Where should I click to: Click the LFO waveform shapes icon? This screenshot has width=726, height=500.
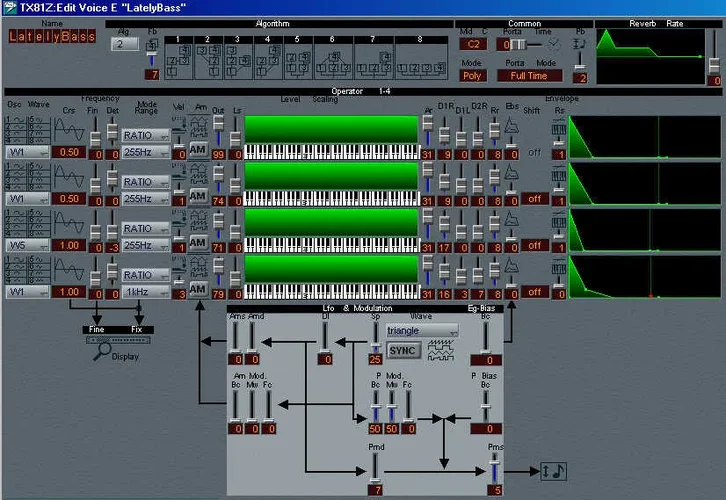pyautogui.click(x=440, y=350)
